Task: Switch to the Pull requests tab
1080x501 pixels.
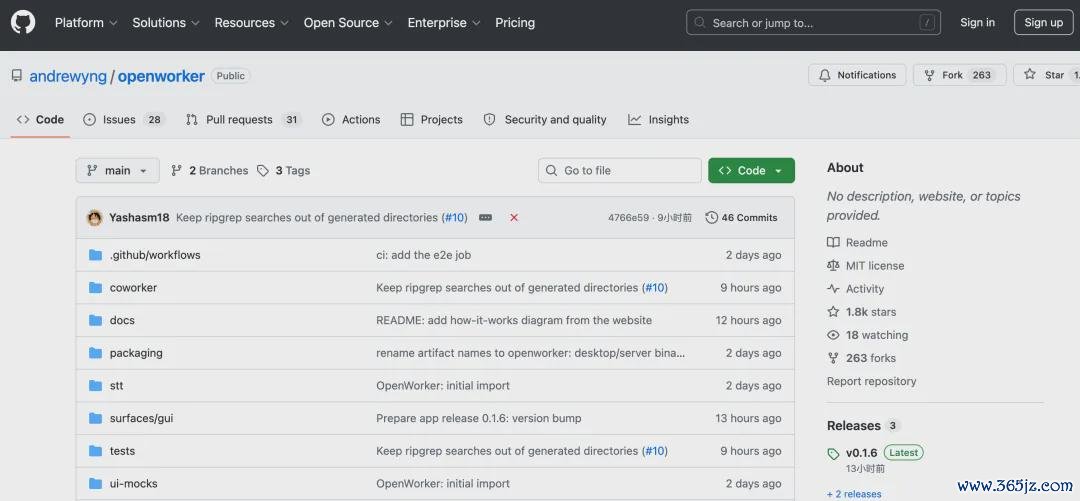Action: (243, 120)
